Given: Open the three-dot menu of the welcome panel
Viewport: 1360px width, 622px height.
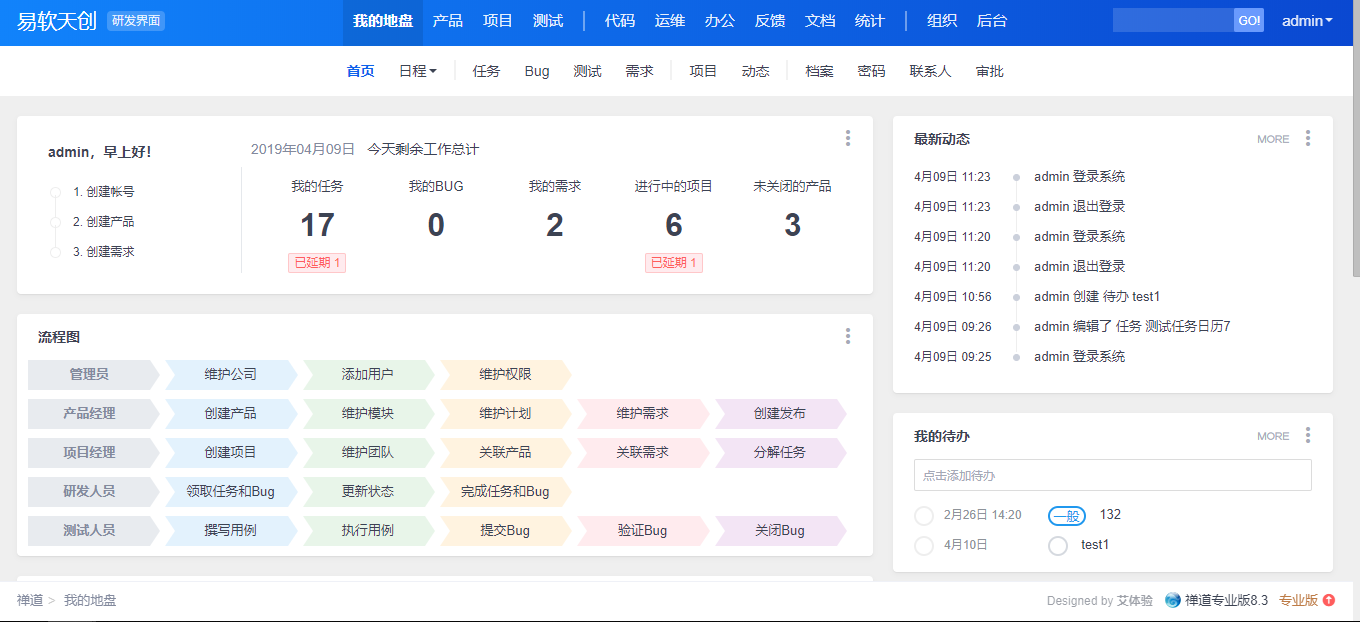Looking at the screenshot, I should (x=848, y=138).
